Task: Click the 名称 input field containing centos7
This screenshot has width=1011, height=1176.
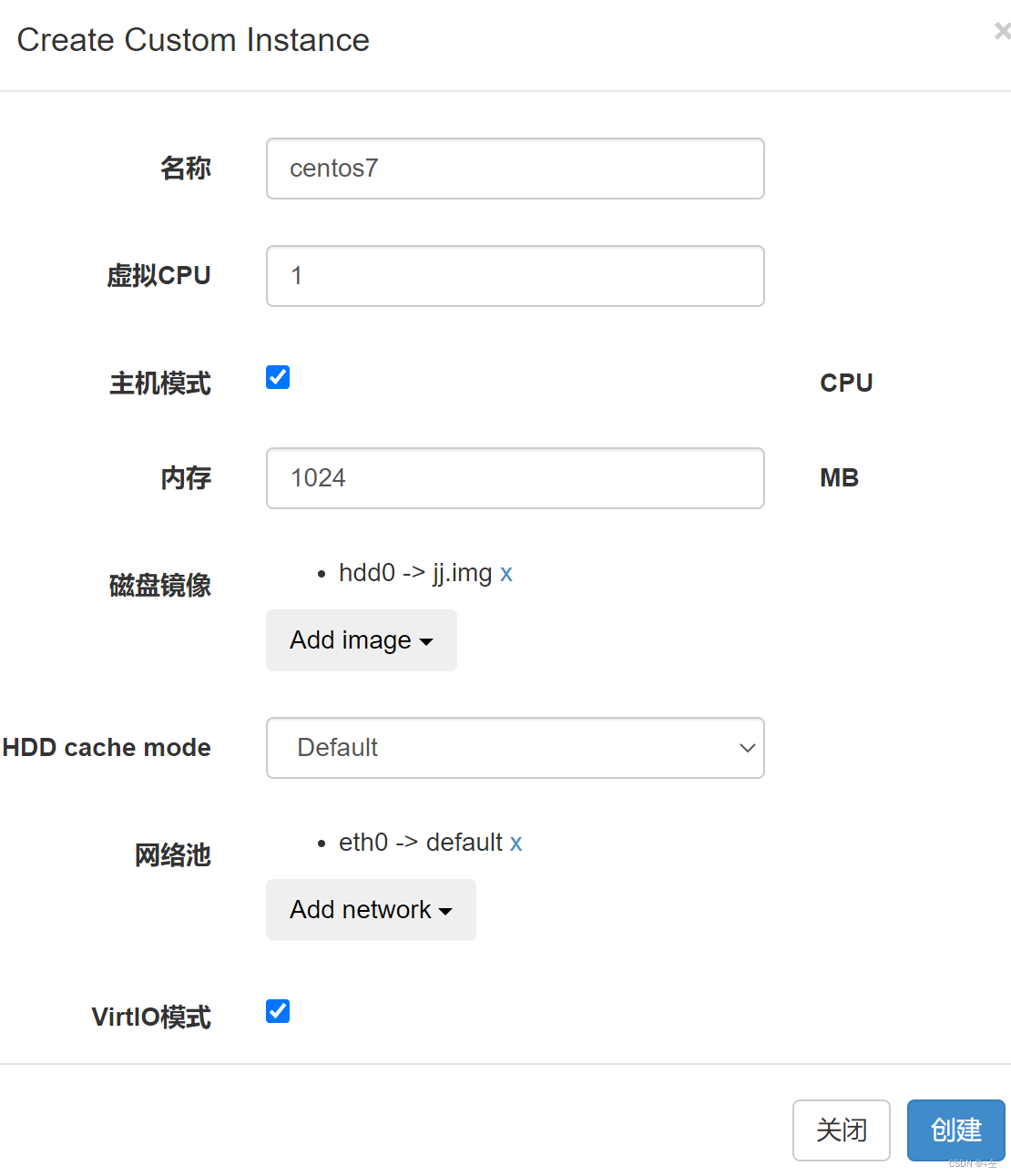Action: pyautogui.click(x=516, y=169)
